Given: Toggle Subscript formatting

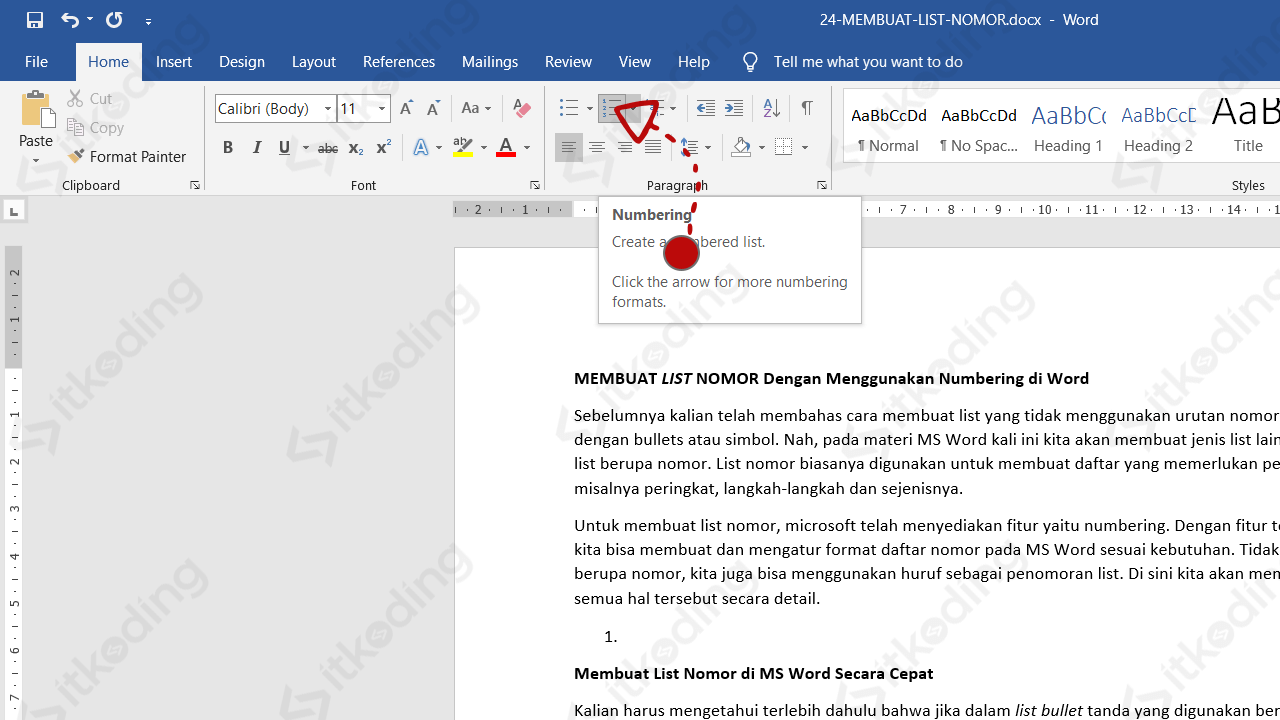Looking at the screenshot, I should [x=355, y=147].
